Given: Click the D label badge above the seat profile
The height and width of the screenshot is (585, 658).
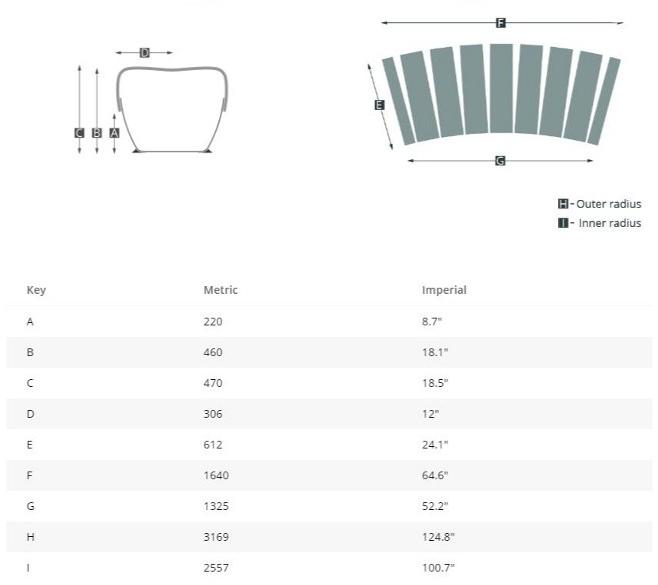Looking at the screenshot, I should [x=144, y=53].
